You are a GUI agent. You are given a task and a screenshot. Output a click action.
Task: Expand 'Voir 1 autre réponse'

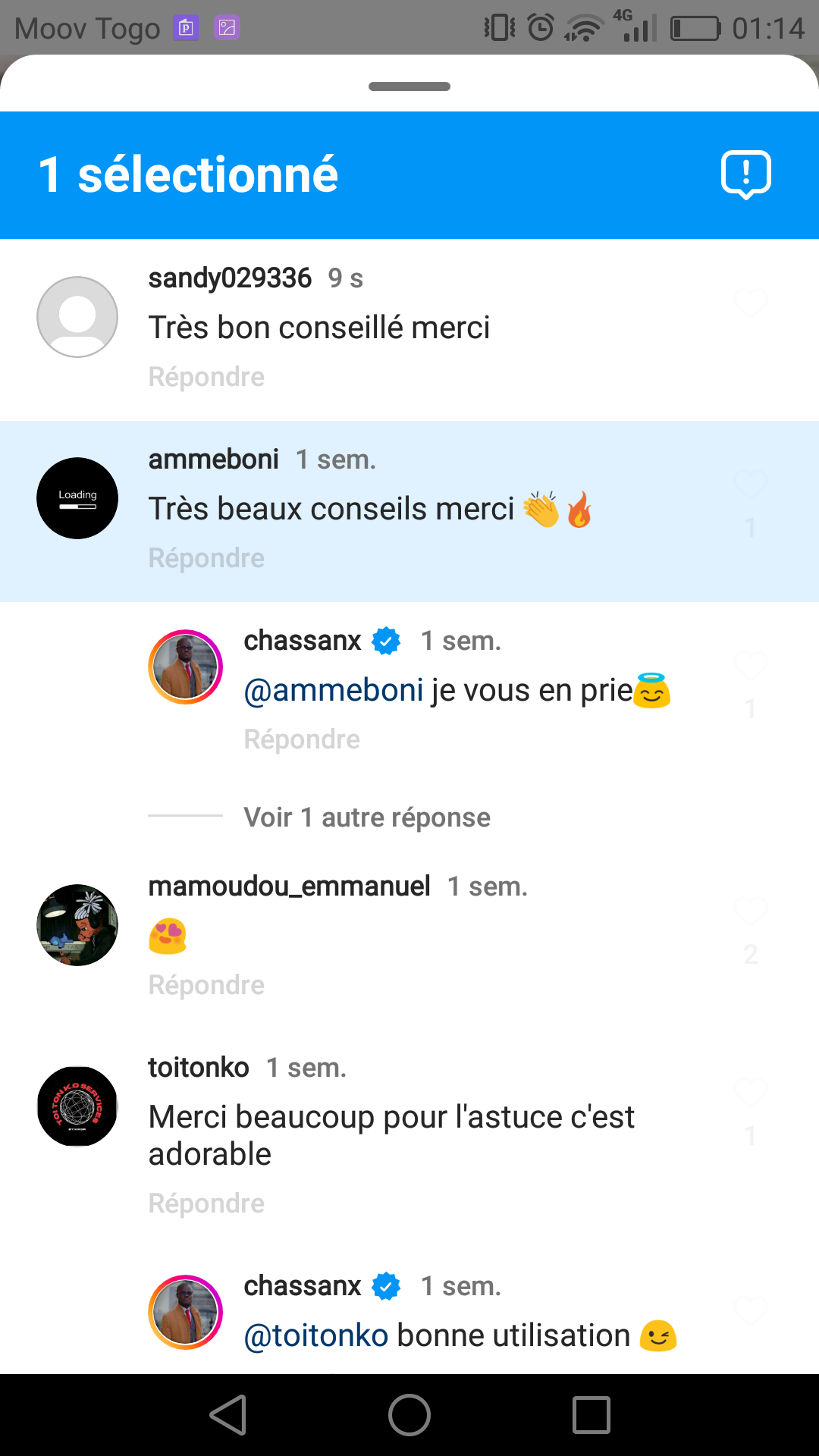point(367,817)
